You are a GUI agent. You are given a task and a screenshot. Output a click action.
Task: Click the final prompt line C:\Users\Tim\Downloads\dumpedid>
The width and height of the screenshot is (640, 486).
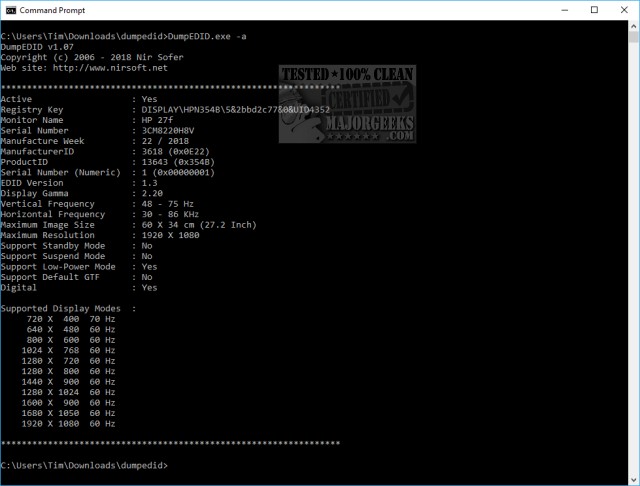(x=84, y=466)
